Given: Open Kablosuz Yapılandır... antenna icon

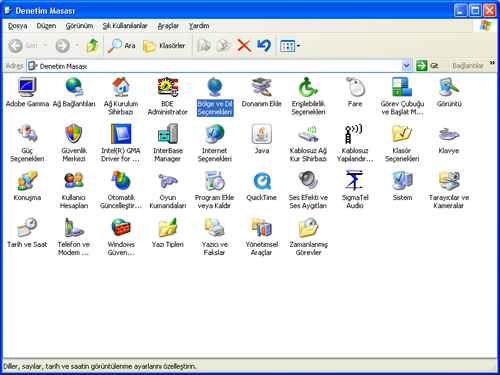Looking at the screenshot, I should pos(355,143).
